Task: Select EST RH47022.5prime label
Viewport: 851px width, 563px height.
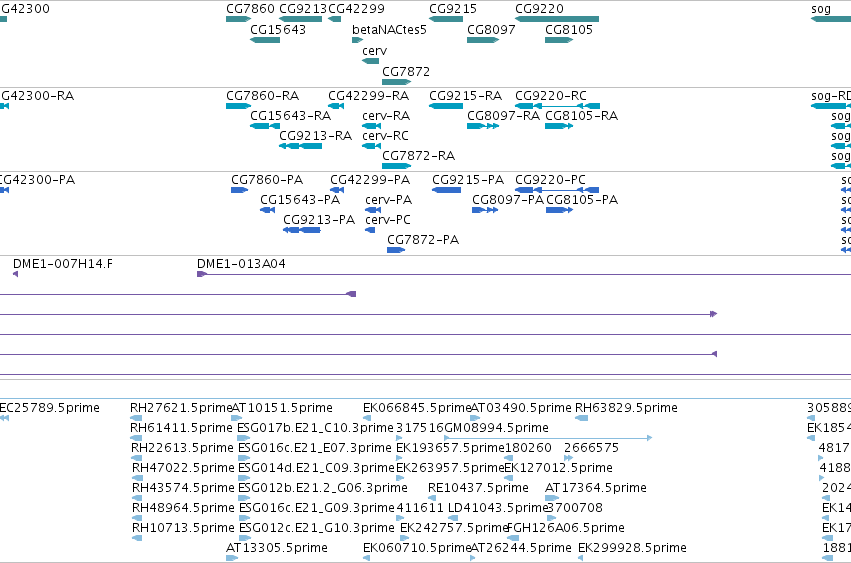Action: 183,469
